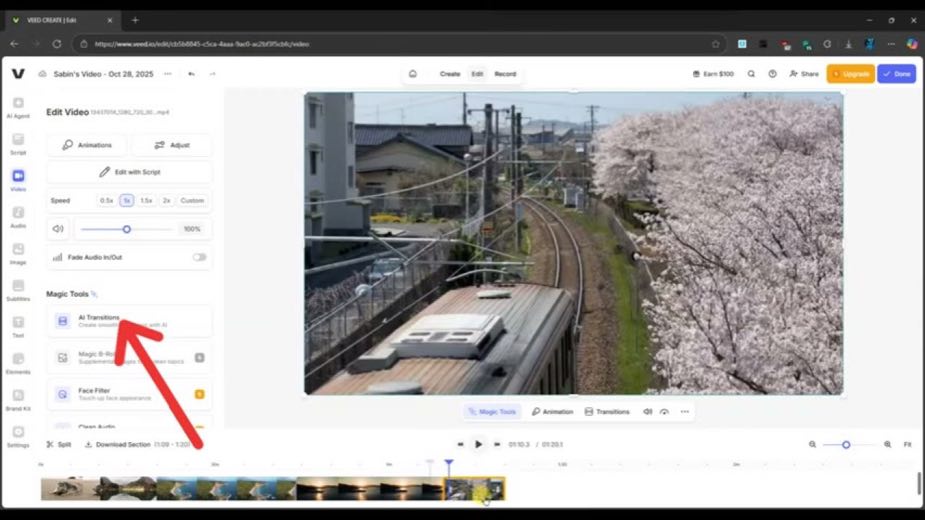The image size is (925, 520).
Task: Set speed to 0.5x
Action: 107,201
